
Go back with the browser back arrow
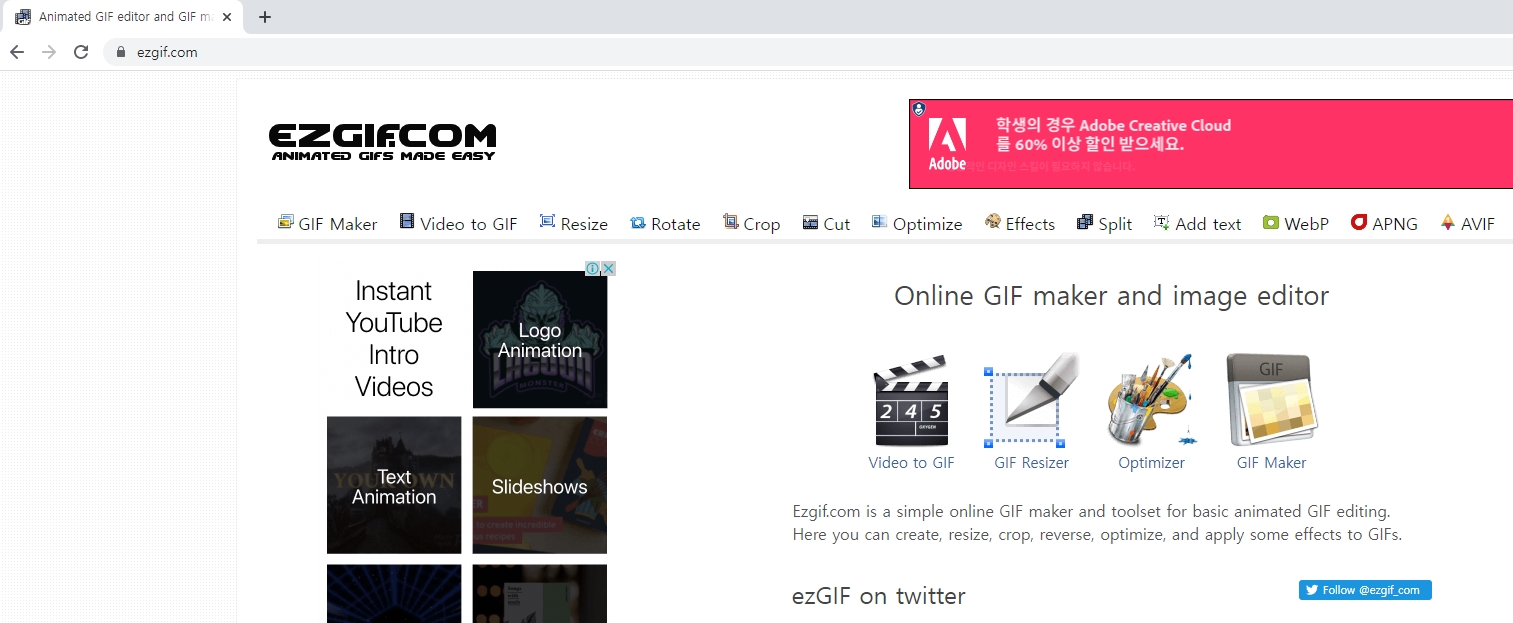[x=17, y=52]
